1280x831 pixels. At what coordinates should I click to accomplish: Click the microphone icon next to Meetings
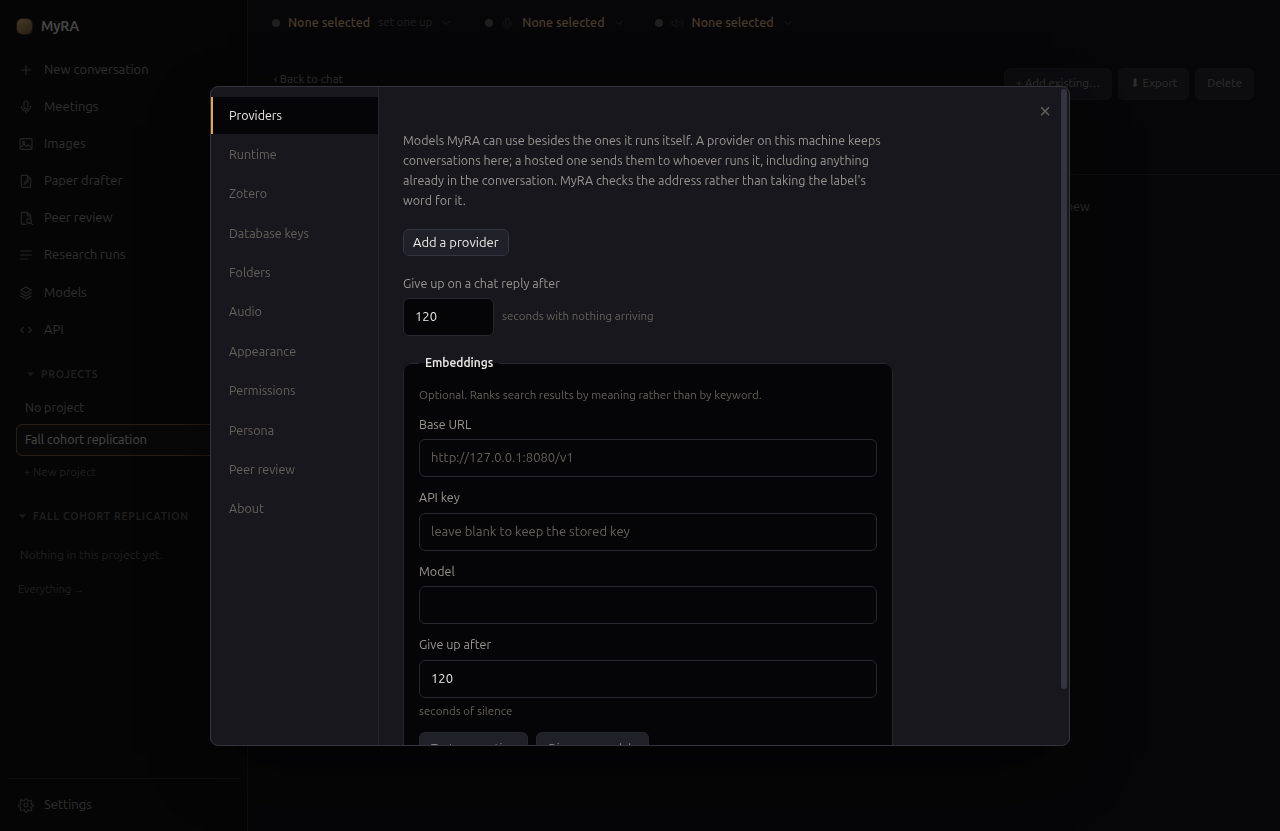26,107
